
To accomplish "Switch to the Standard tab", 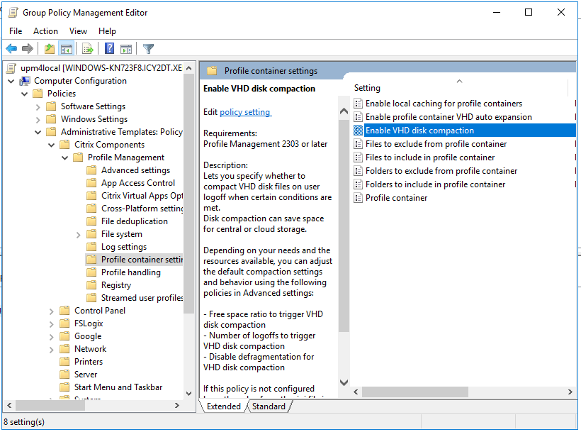I will coord(269,406).
